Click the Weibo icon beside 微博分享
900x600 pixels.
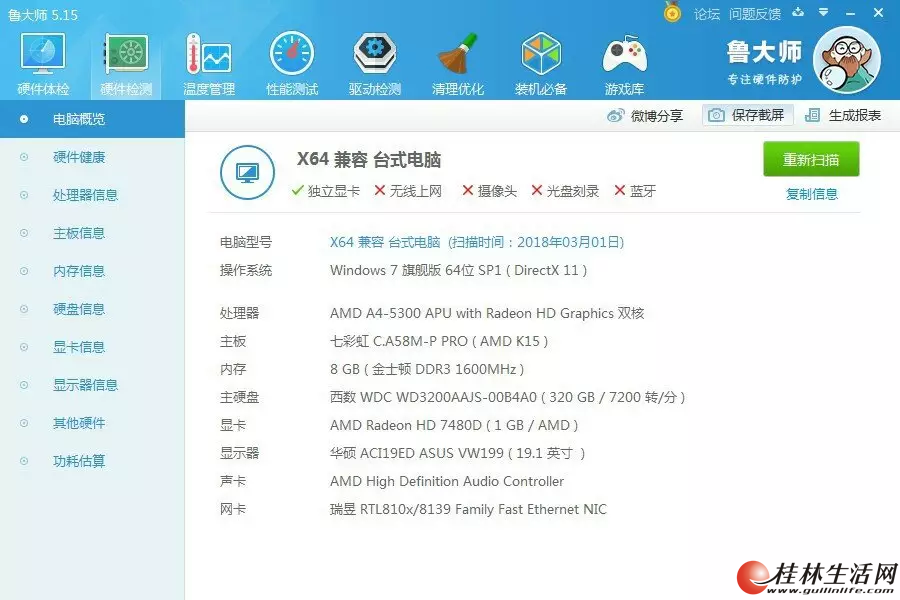tap(615, 115)
